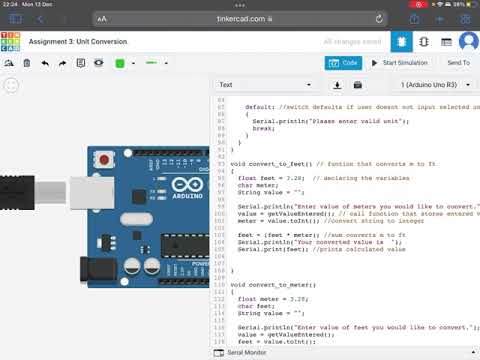Select the tinkercad.com address bar
The height and width of the screenshot is (360, 480).
(240, 19)
